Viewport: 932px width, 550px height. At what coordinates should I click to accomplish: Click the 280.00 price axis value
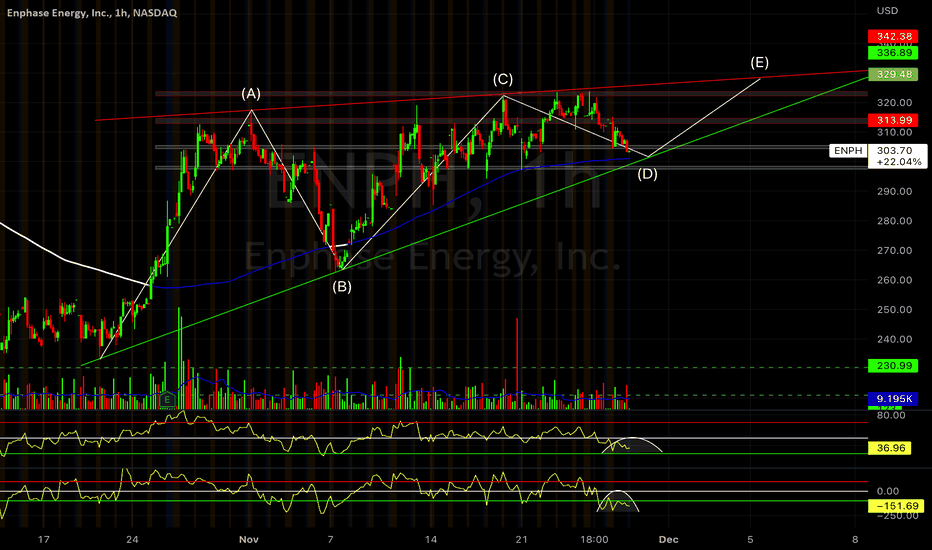coord(894,221)
